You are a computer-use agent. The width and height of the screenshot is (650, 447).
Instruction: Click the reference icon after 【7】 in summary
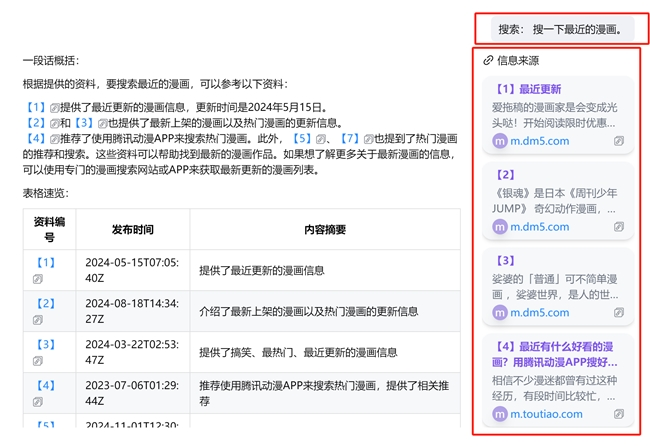click(367, 138)
